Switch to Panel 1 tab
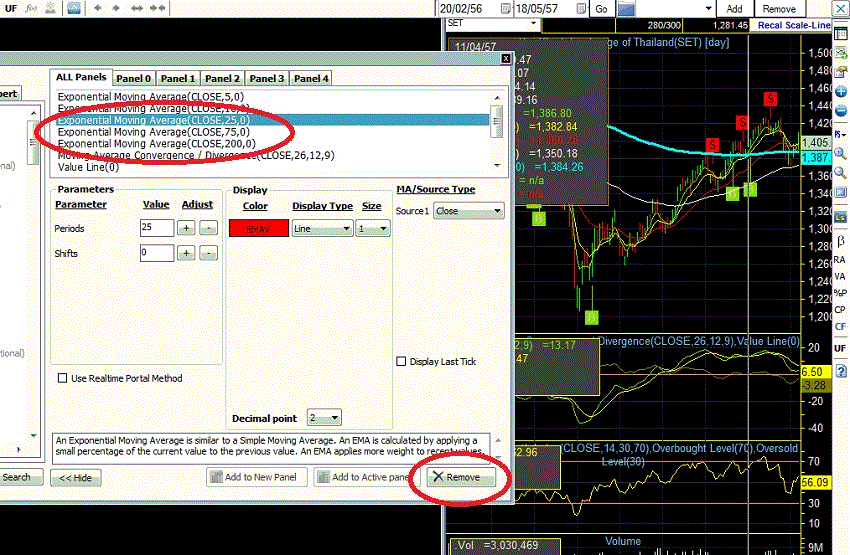850x555 pixels. tap(178, 79)
